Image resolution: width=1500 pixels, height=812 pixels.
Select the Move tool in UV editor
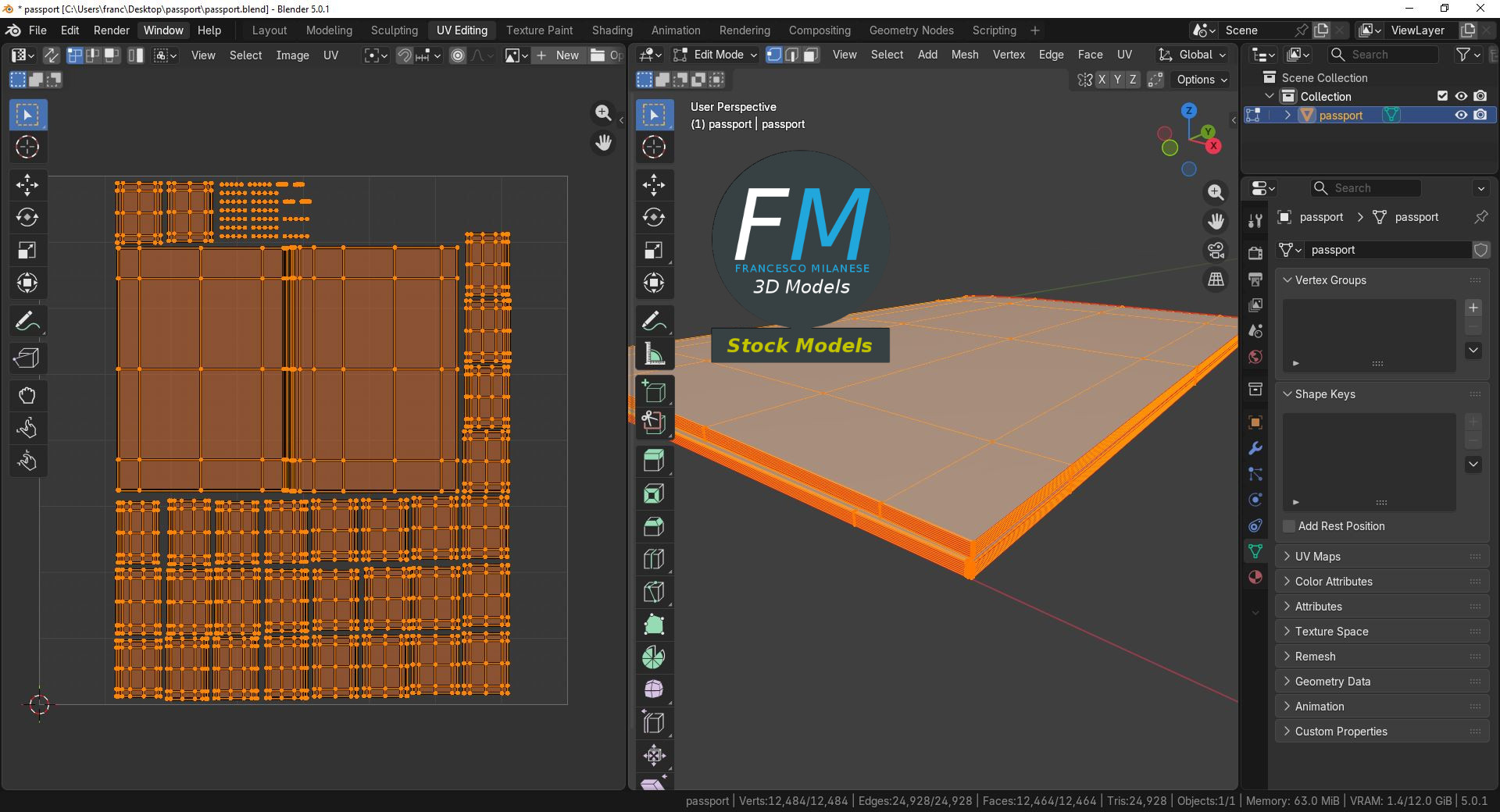[27, 185]
